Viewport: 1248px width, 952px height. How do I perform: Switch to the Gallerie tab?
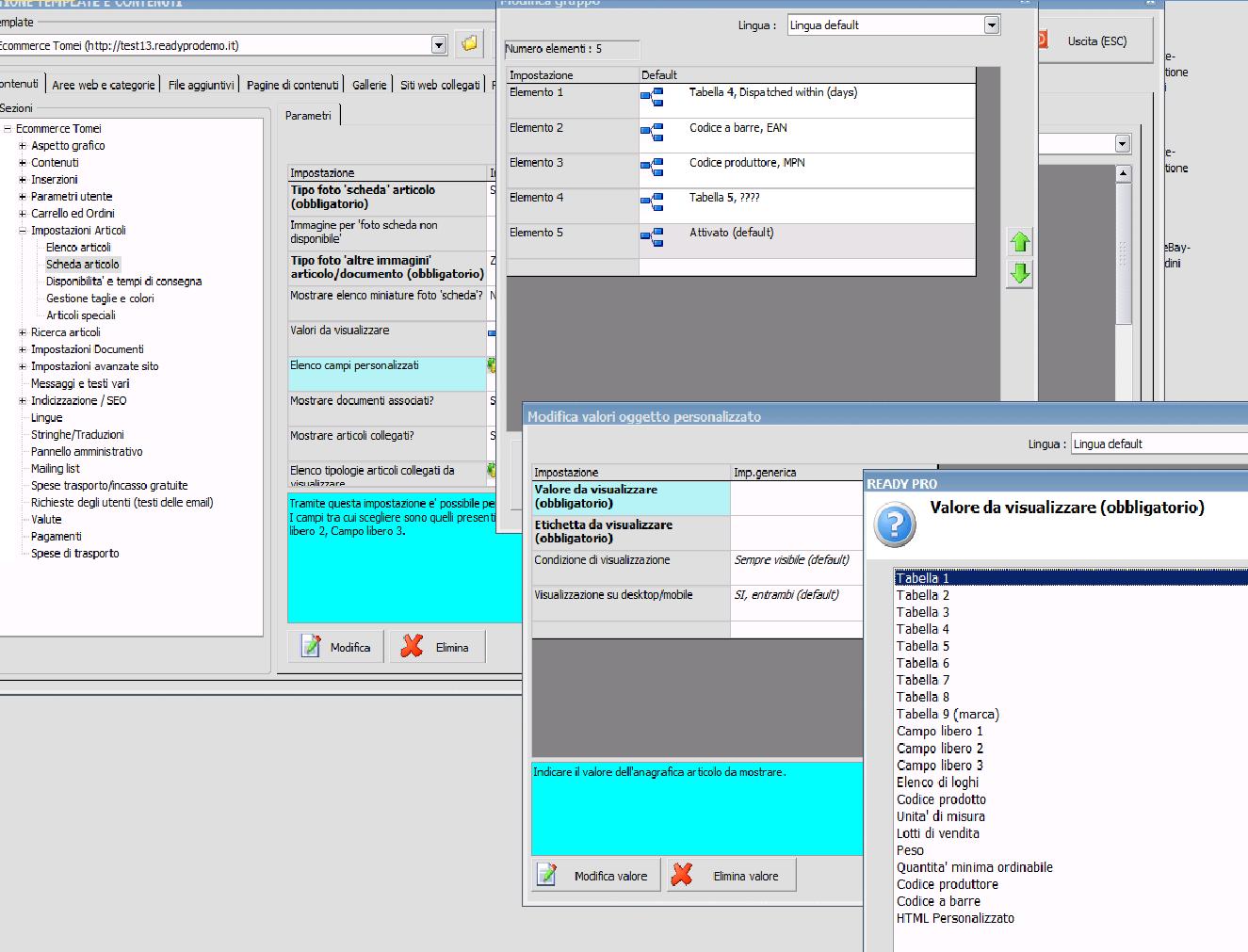click(x=369, y=85)
